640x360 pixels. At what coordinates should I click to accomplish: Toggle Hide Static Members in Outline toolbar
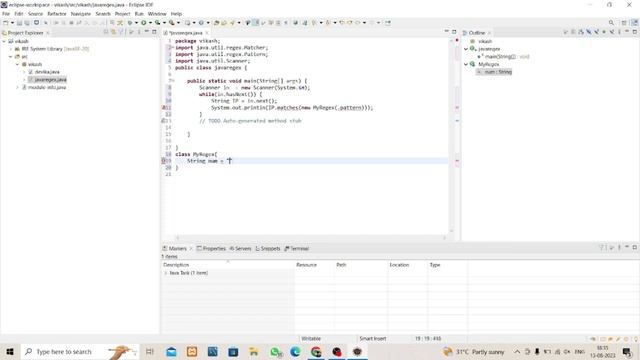pos(597,32)
